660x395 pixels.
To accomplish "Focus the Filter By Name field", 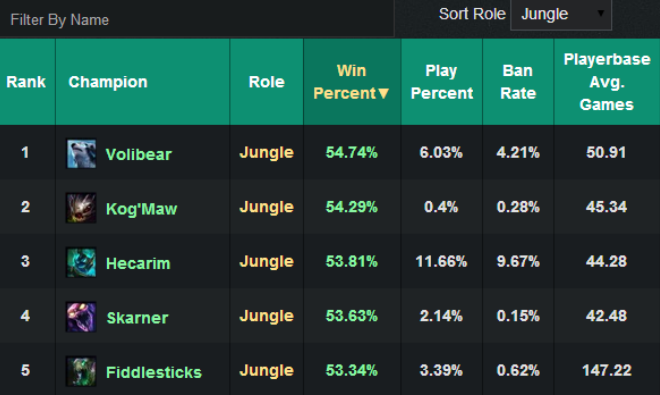I will point(197,20).
